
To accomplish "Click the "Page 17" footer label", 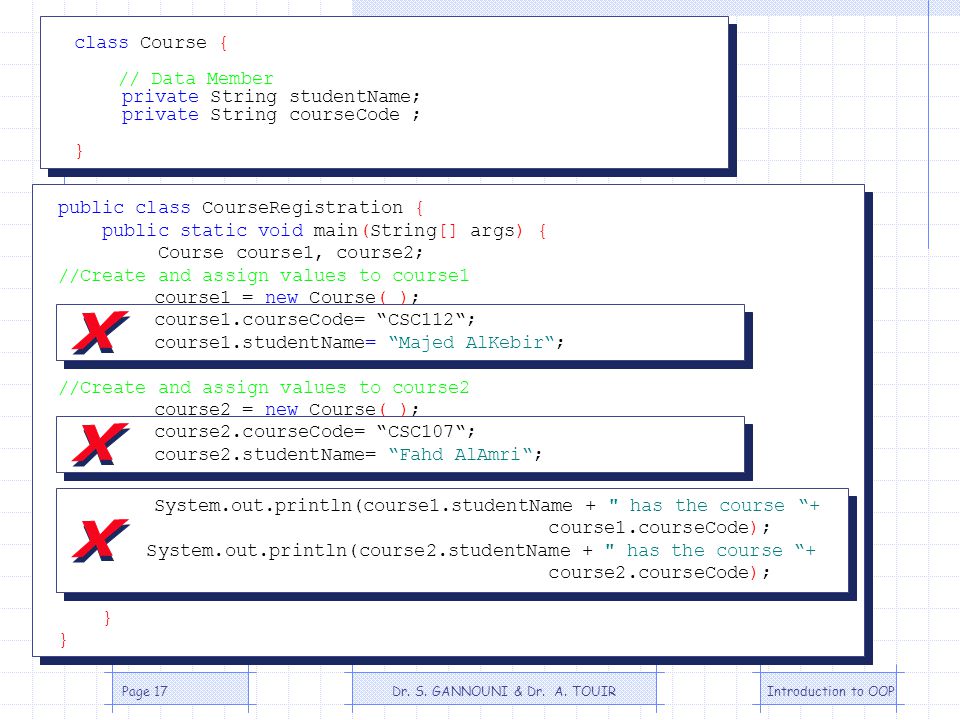I will [x=144, y=692].
